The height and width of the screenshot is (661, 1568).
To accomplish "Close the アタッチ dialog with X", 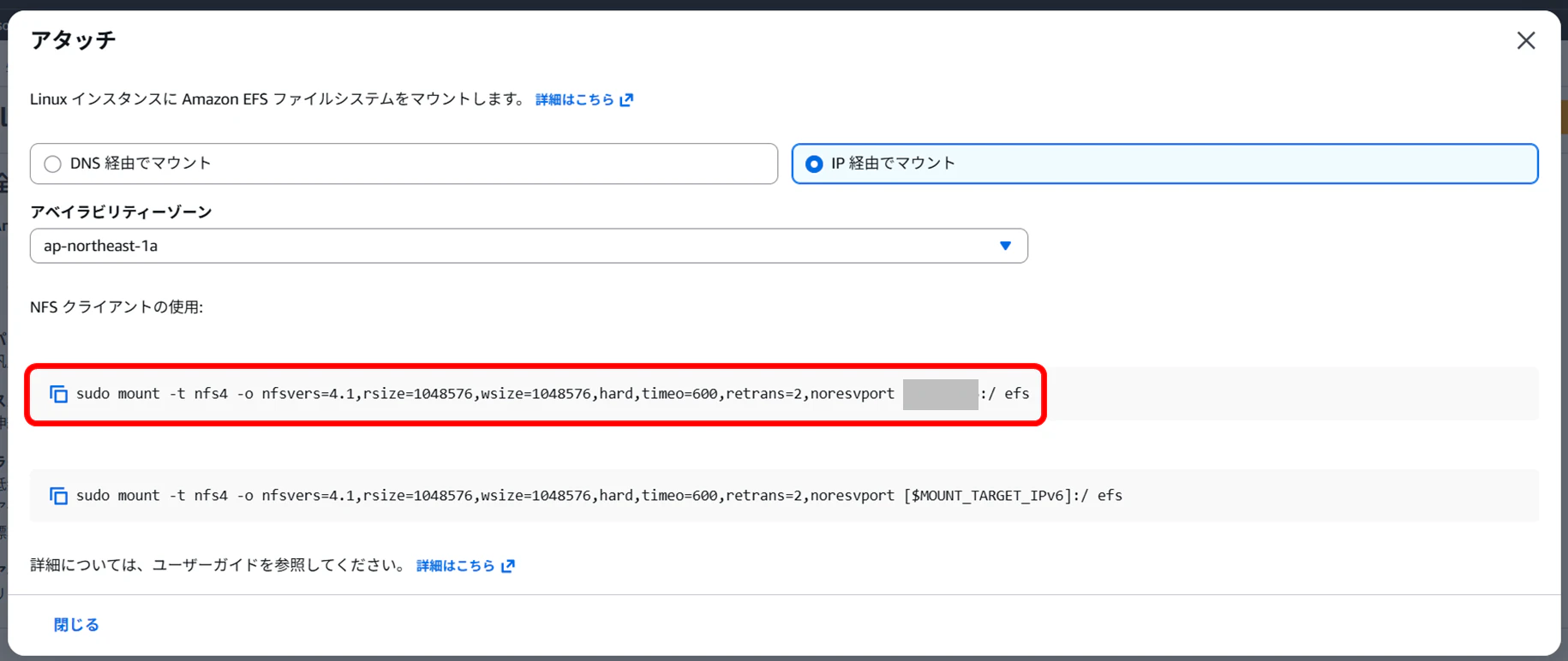I will coord(1525,40).
